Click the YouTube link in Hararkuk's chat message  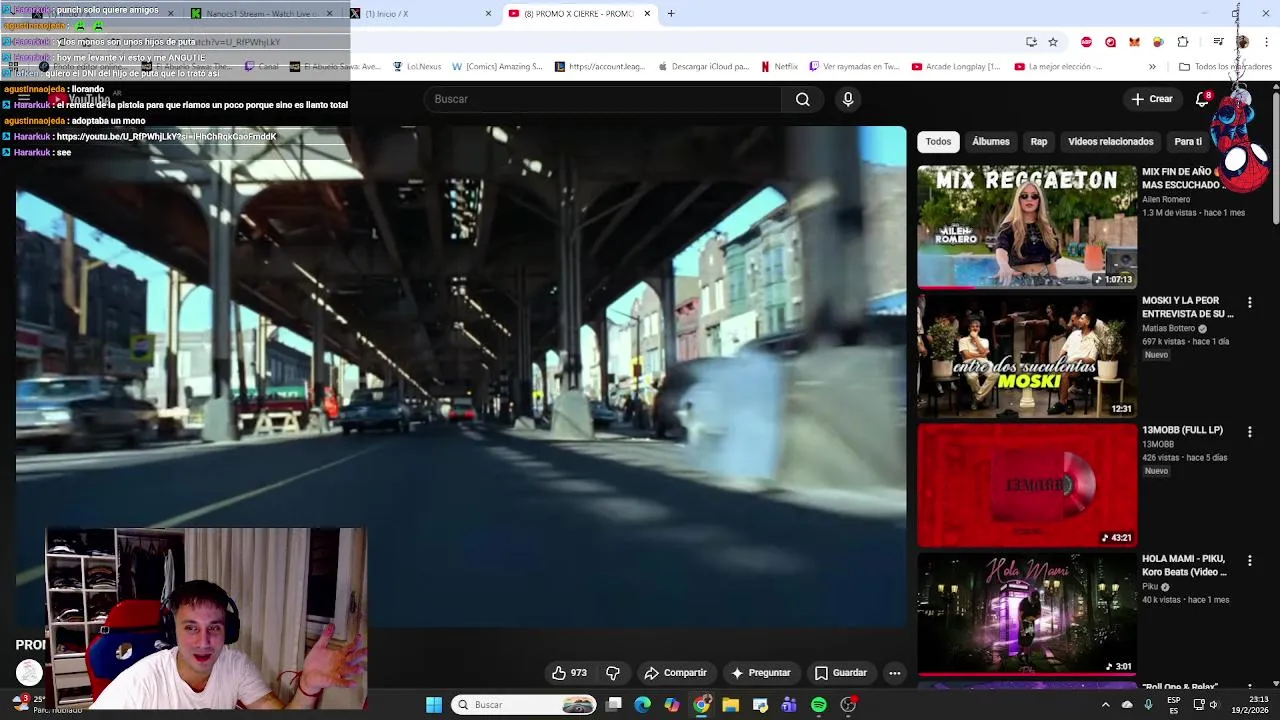[166, 137]
